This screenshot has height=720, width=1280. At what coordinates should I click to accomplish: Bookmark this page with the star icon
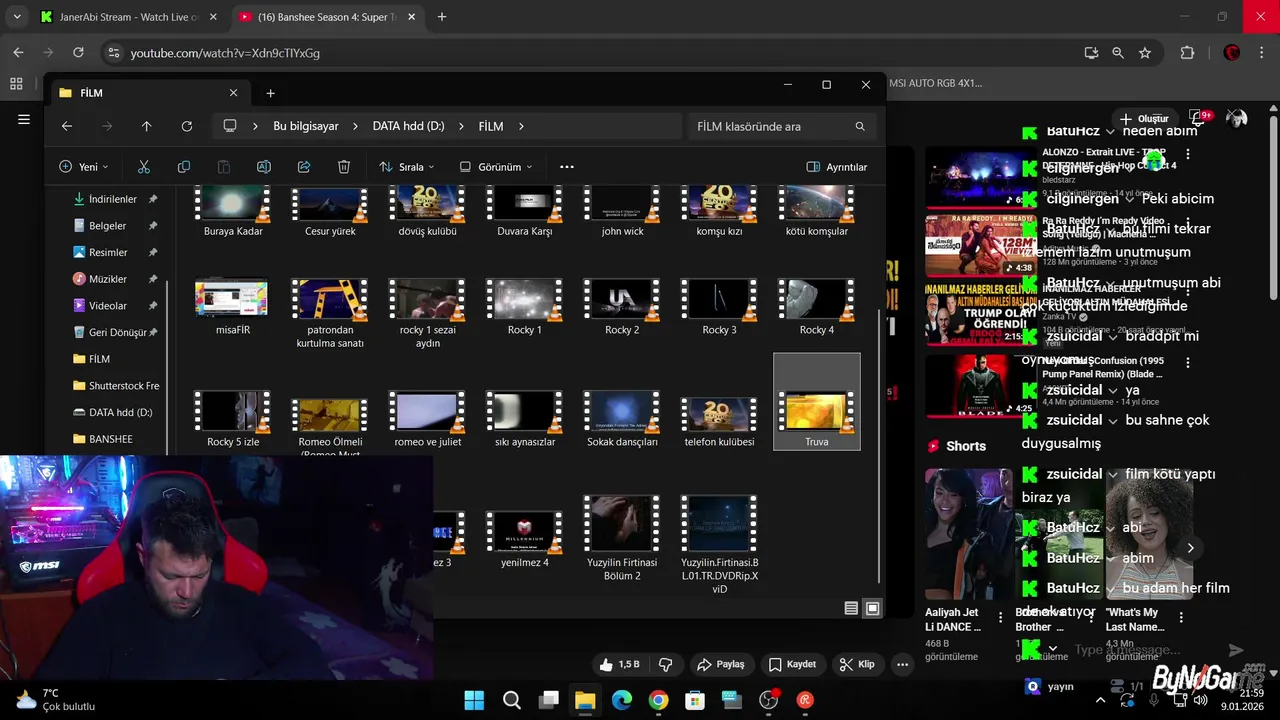coord(1145,53)
